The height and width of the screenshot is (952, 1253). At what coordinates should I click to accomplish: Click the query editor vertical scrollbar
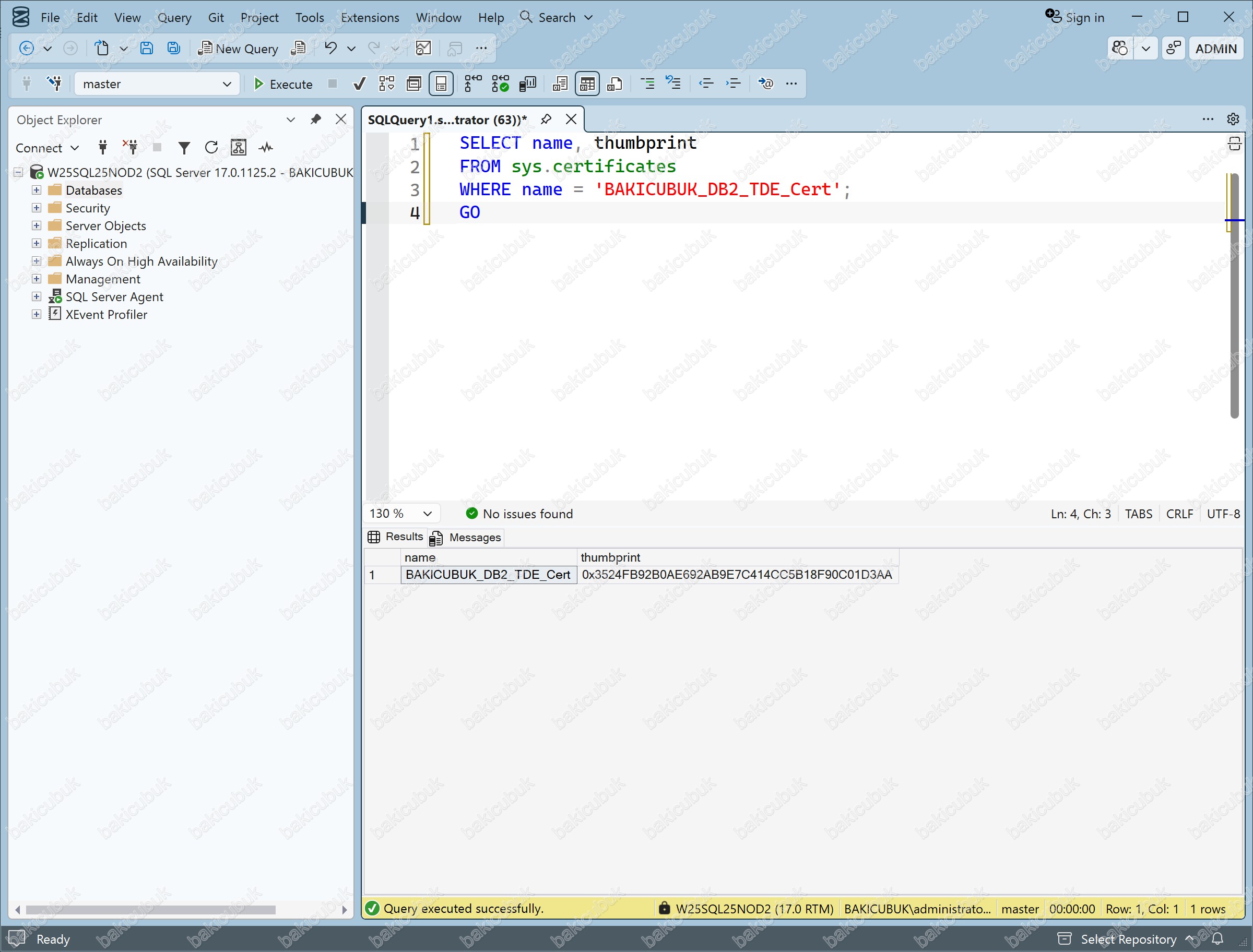(1234, 297)
